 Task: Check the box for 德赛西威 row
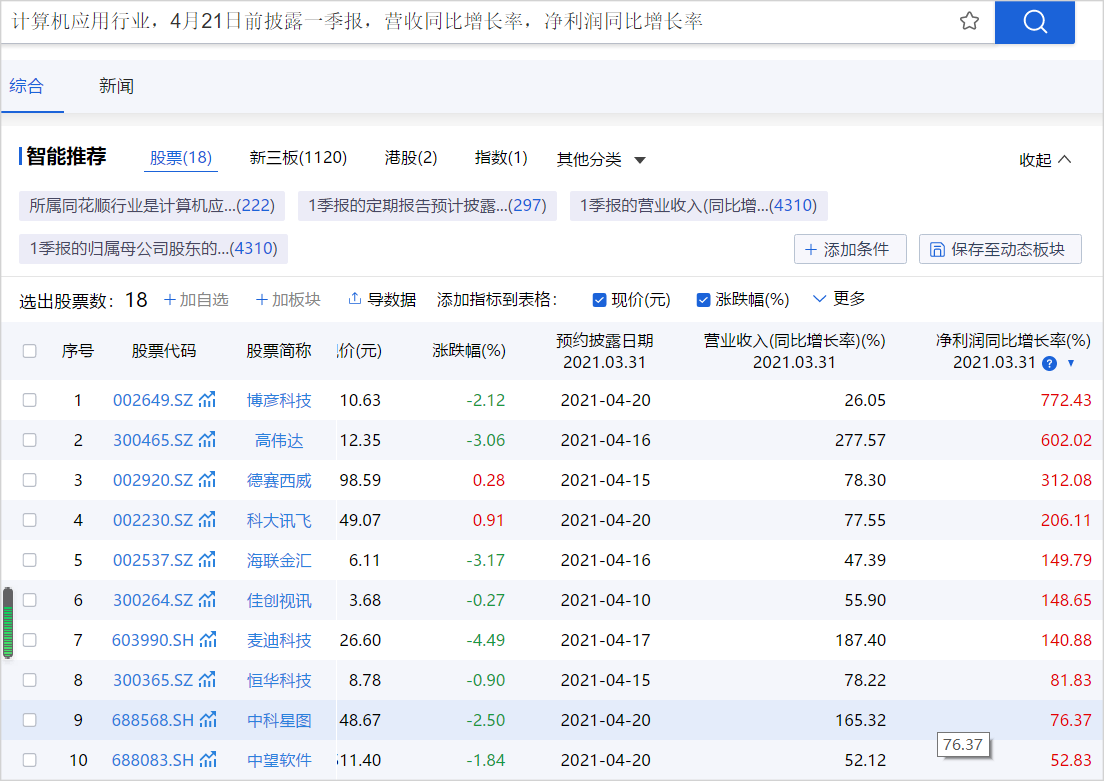[30, 480]
